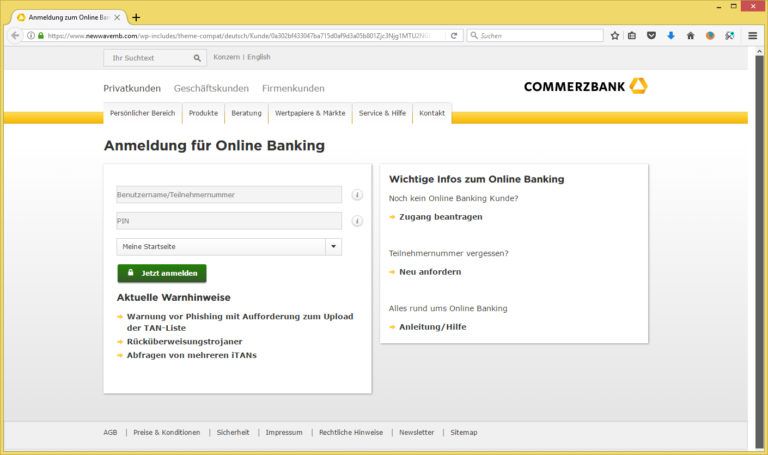Open the Rücküberweisungstrojaner warning link
Screen dimensions: 768x455
tap(185, 342)
